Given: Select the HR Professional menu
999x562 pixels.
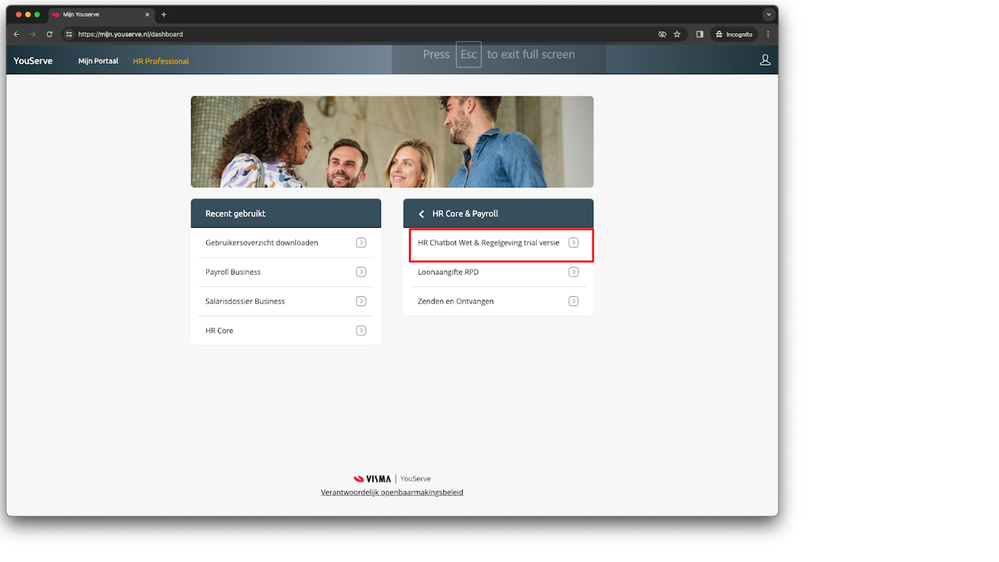Looking at the screenshot, I should 161,61.
